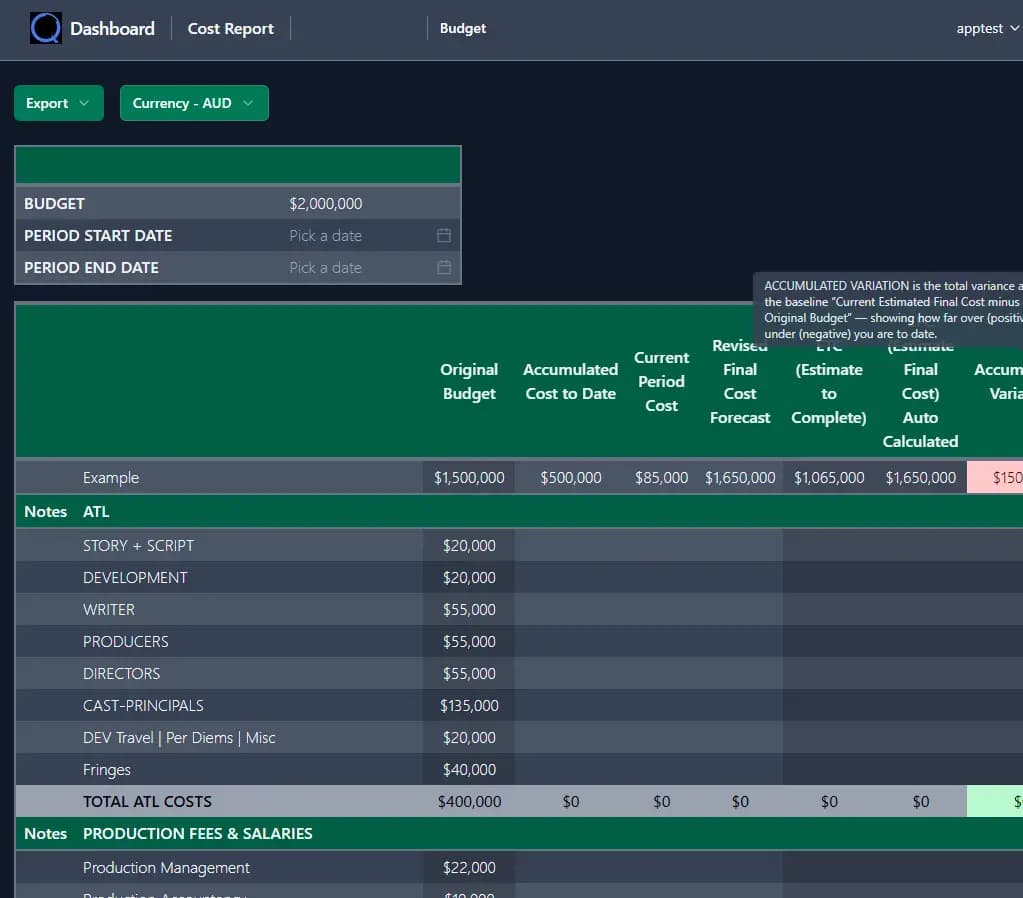Image resolution: width=1023 pixels, height=898 pixels.
Task: Click the Notes label for ATL section
Action: click(x=46, y=512)
